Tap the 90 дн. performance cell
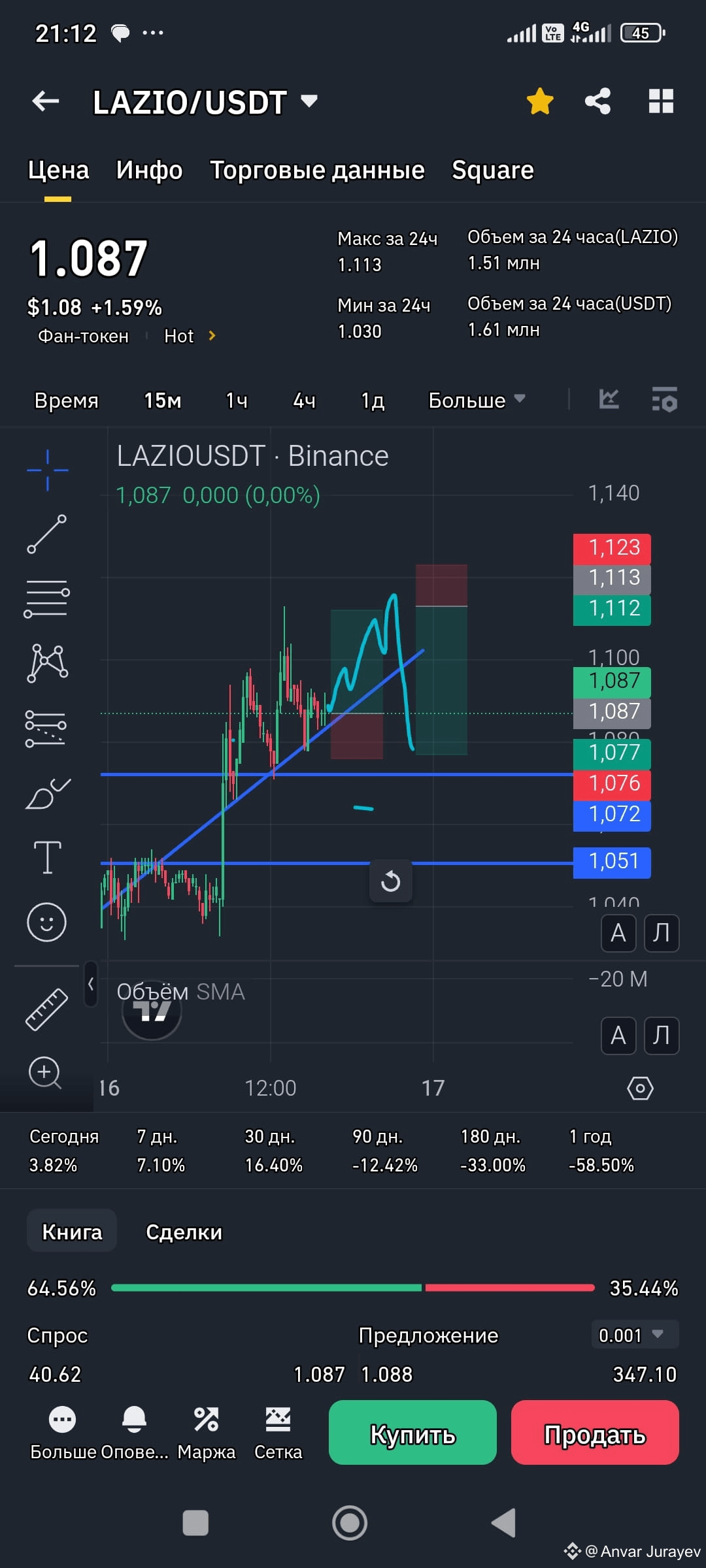 point(384,1151)
